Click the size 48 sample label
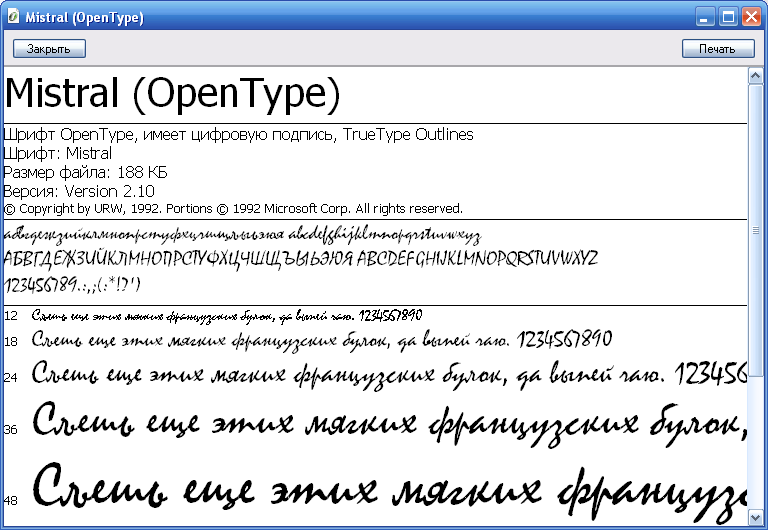768x530 pixels. point(11,500)
